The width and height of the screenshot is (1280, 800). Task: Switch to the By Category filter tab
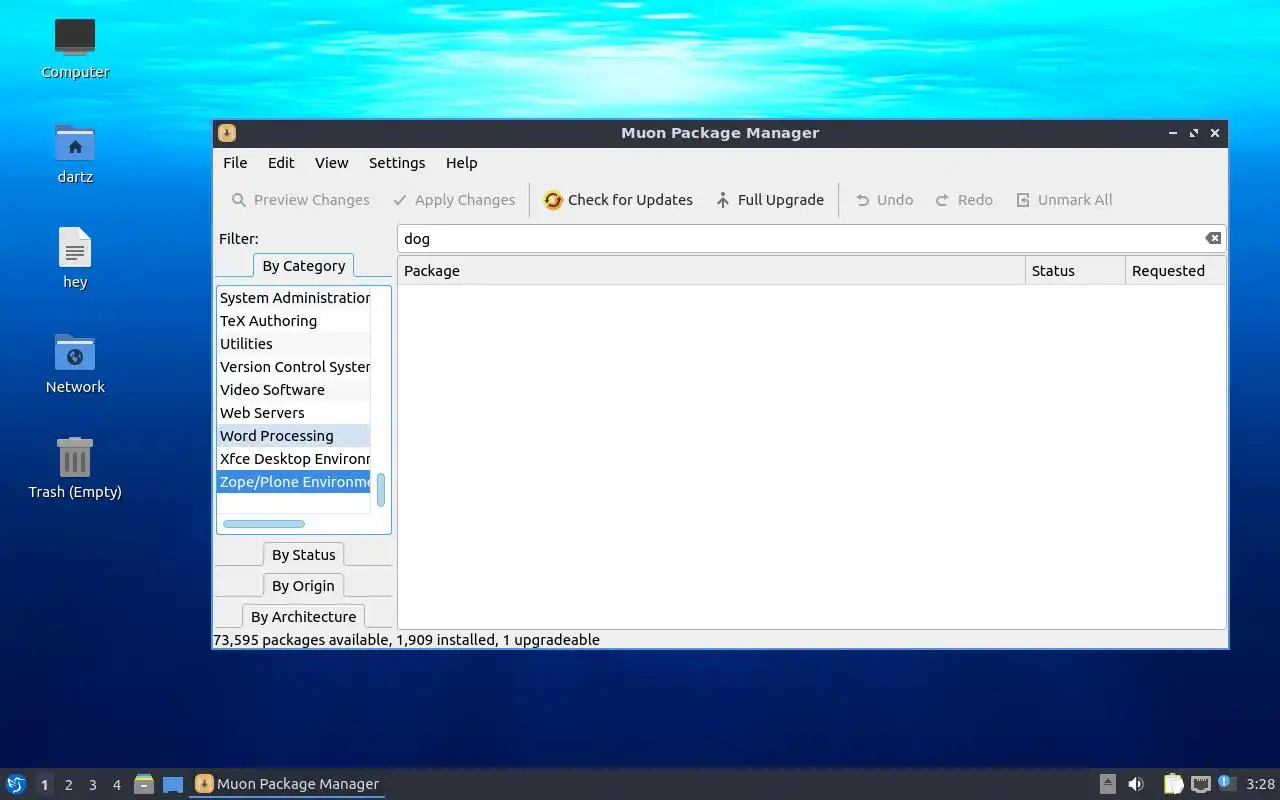pyautogui.click(x=304, y=265)
